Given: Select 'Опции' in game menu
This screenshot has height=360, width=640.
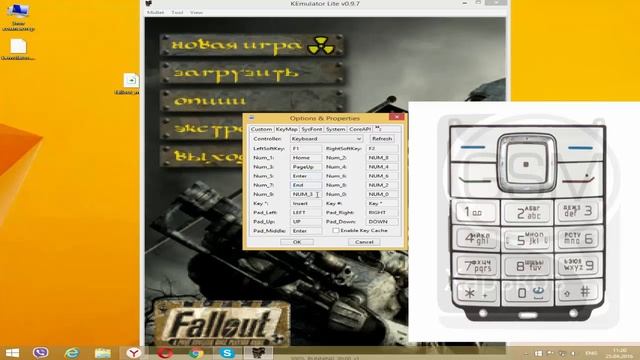Looking at the screenshot, I should (x=252, y=100).
